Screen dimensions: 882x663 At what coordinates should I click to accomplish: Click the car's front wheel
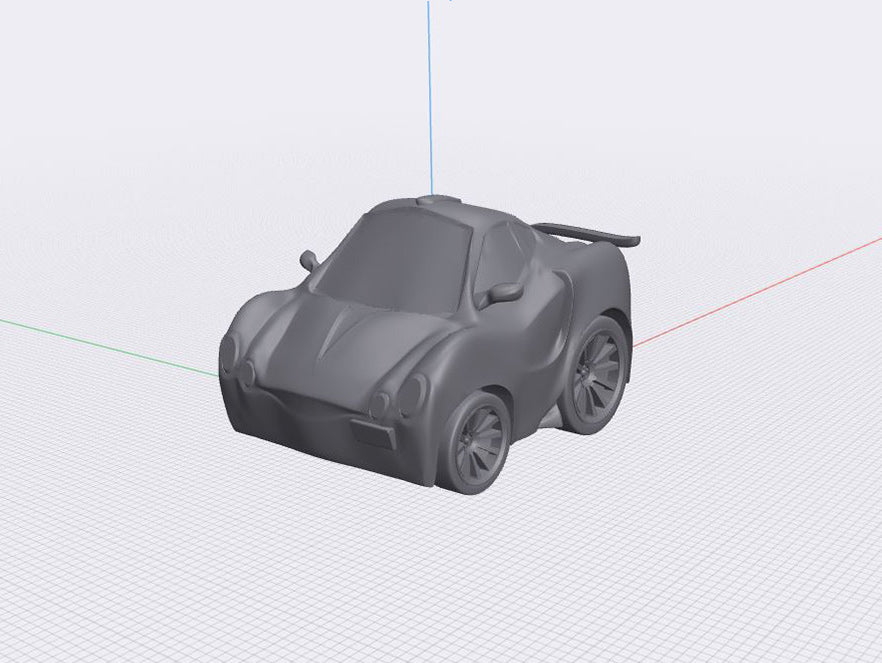click(x=476, y=442)
